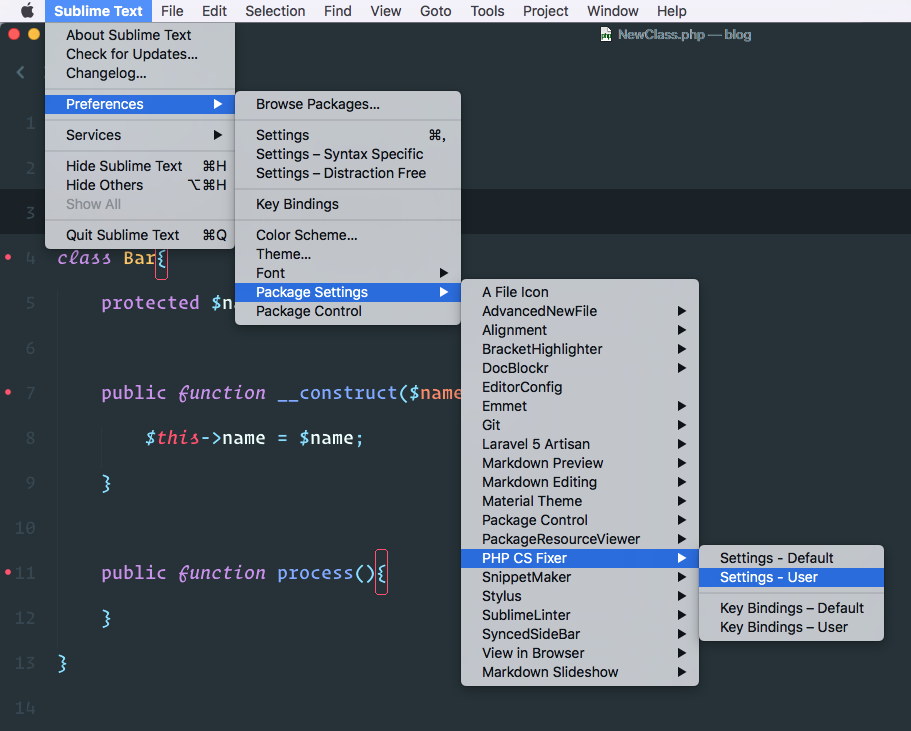This screenshot has height=731, width=911.
Task: Open Settings - Default for PHP CS Fixer
Action: click(776, 558)
